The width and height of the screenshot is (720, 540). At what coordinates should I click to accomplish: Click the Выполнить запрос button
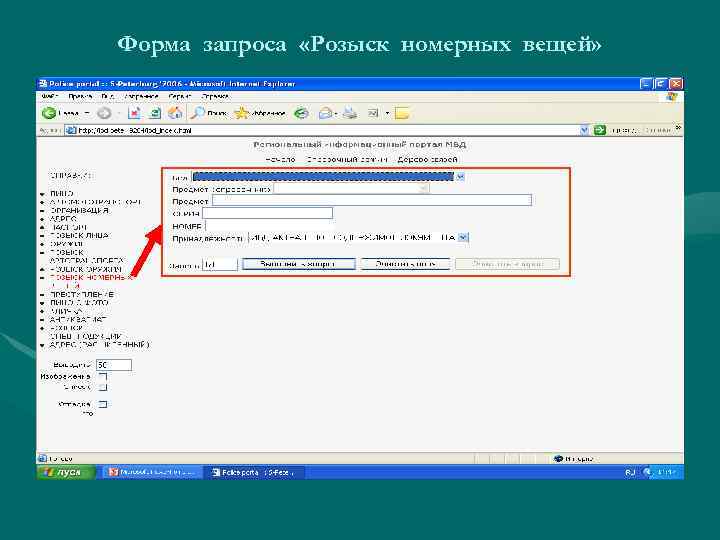point(298,264)
